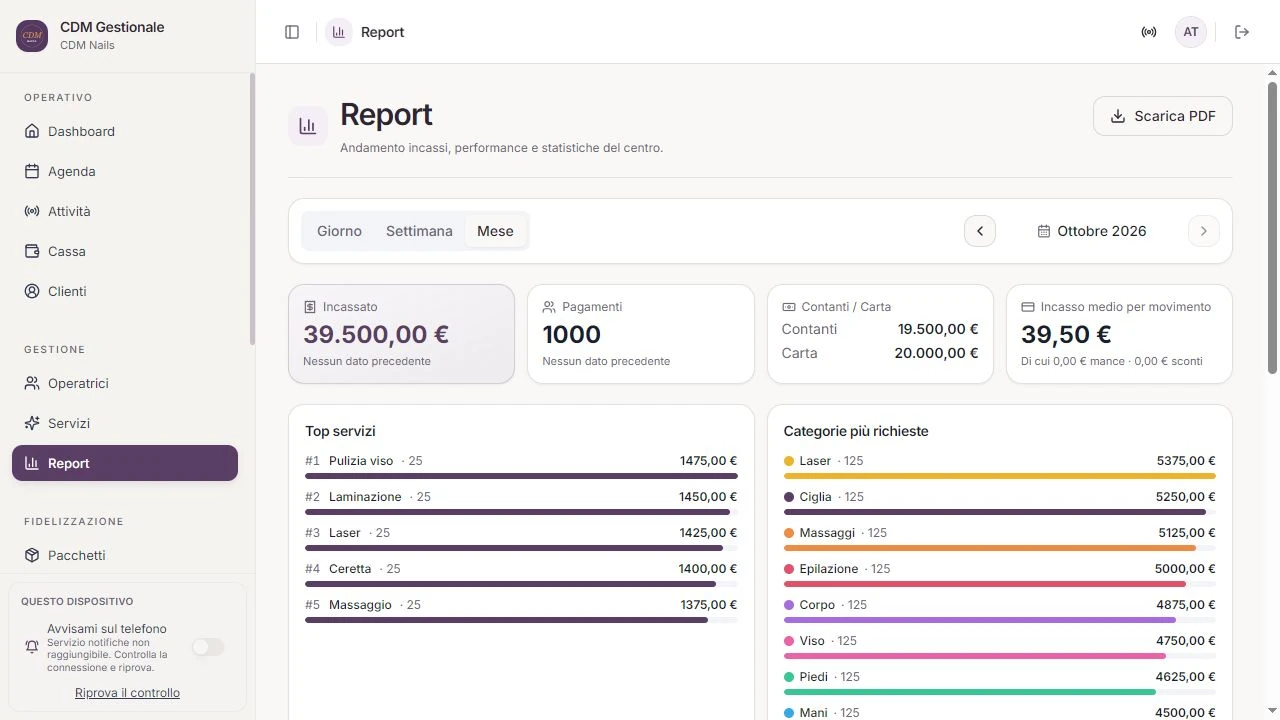
Task: Switch to the Giorno tab
Action: click(x=339, y=231)
